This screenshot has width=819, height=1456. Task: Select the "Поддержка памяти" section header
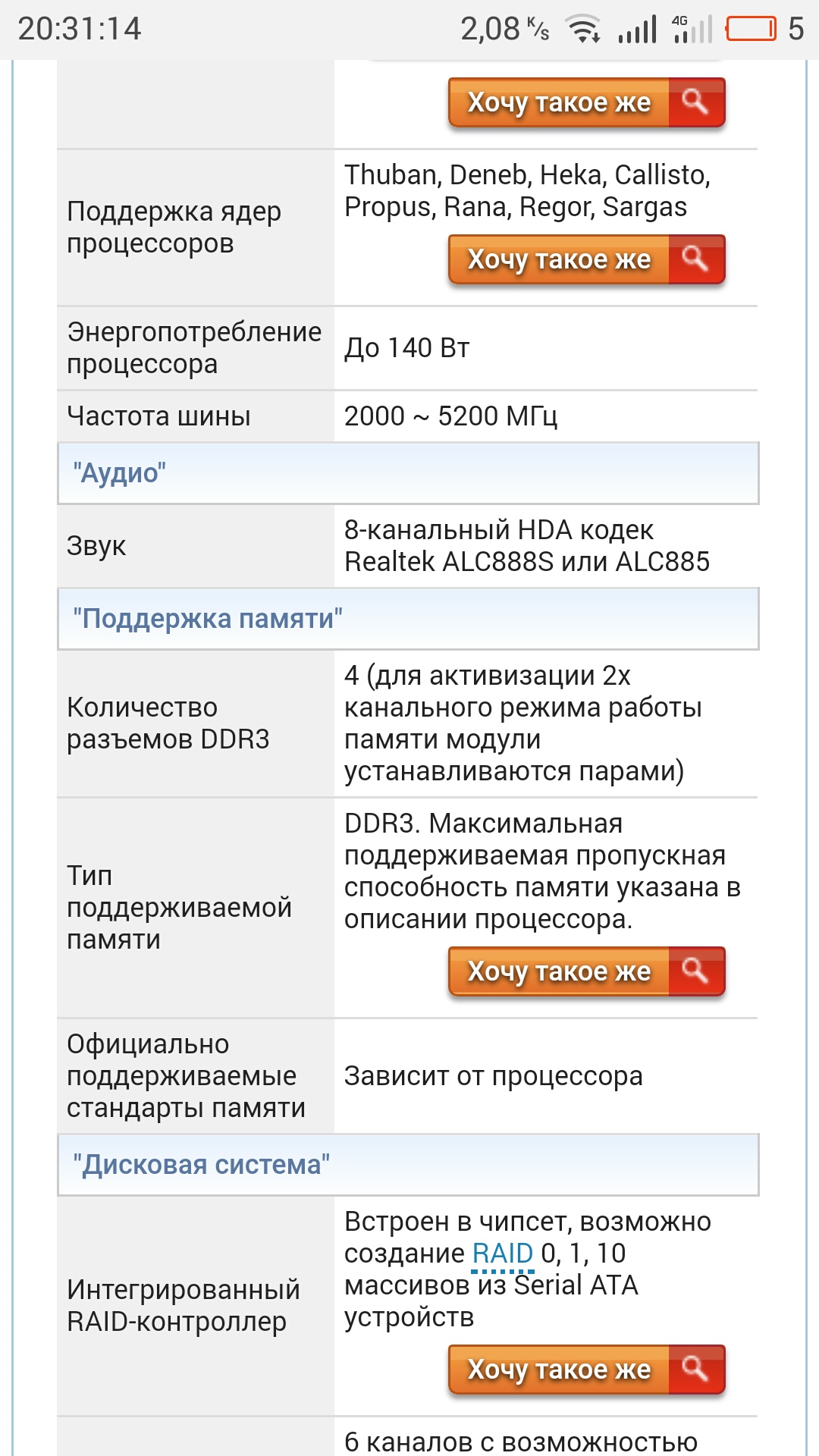tap(408, 619)
